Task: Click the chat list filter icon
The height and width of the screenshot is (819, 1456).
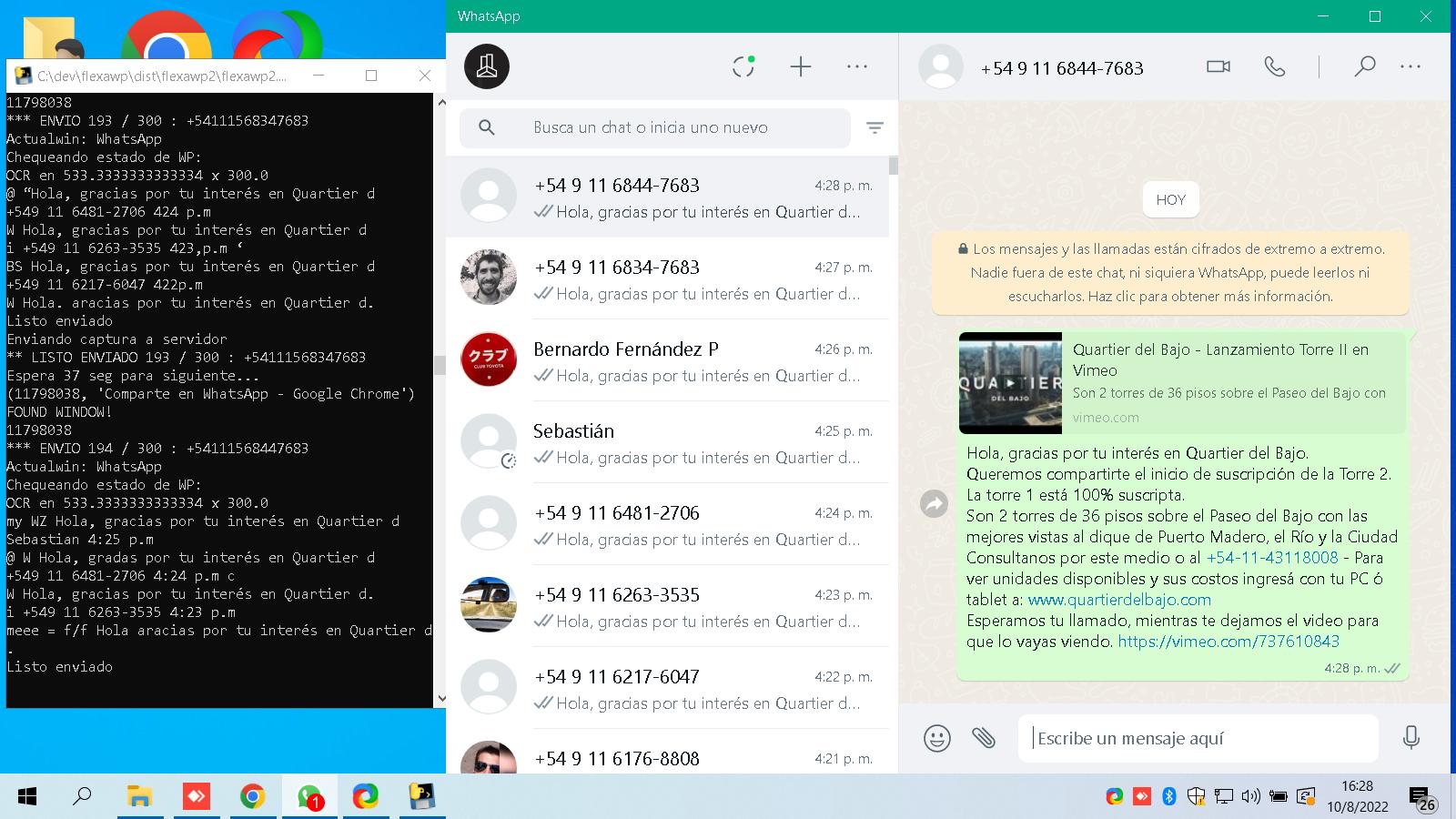Action: (x=875, y=128)
